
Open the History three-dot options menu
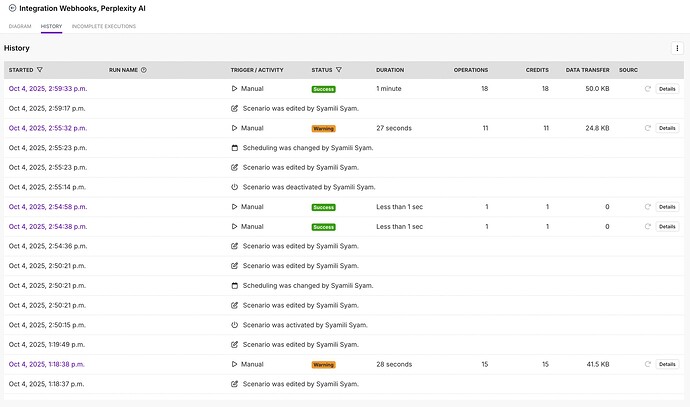click(x=677, y=48)
